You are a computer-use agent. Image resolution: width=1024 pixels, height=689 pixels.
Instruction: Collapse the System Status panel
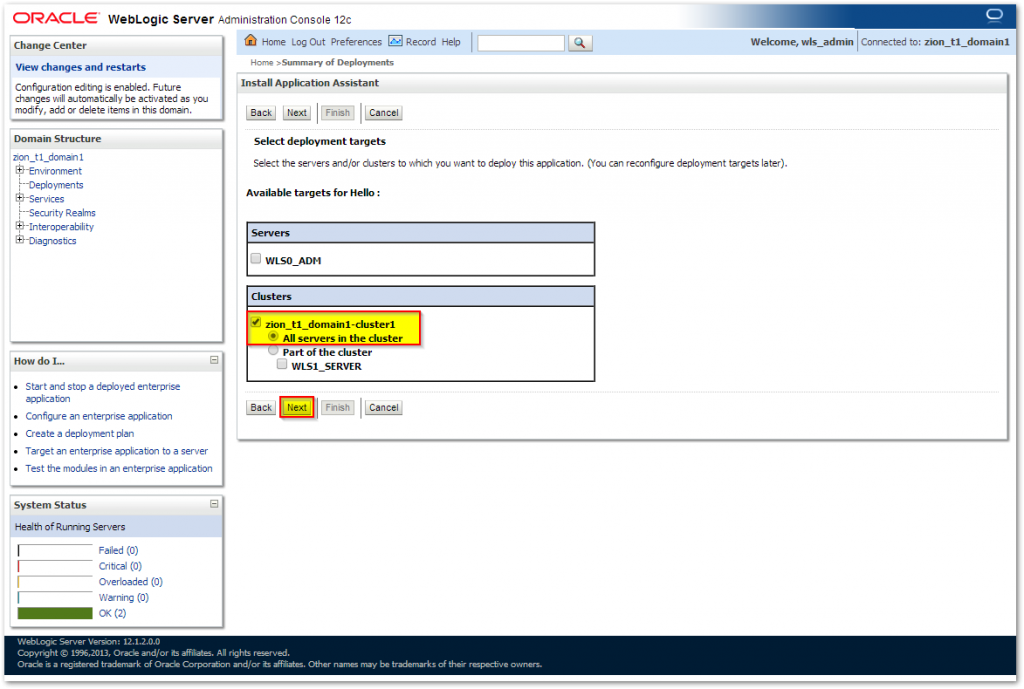(214, 505)
